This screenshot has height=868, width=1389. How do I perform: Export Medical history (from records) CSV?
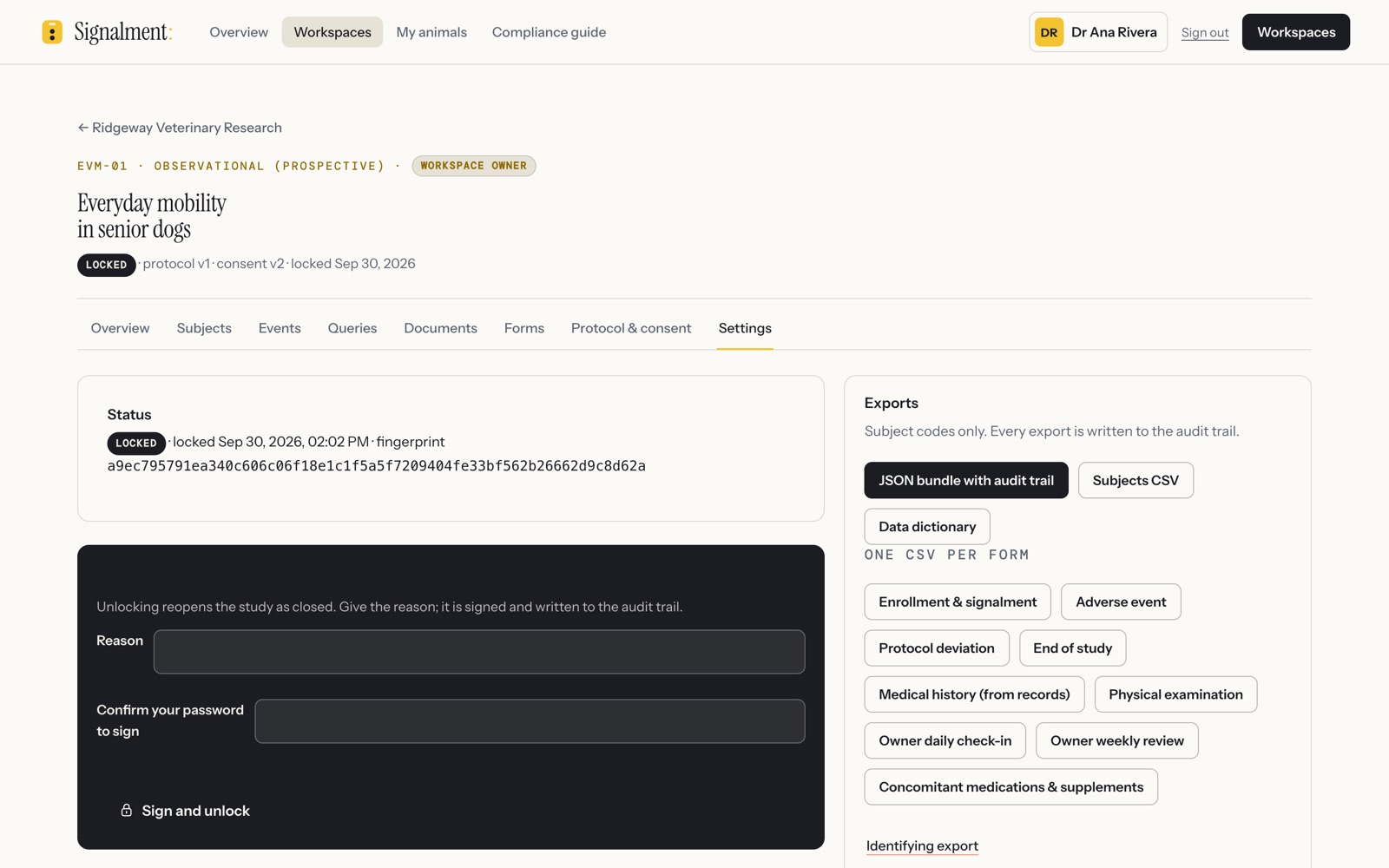(974, 694)
